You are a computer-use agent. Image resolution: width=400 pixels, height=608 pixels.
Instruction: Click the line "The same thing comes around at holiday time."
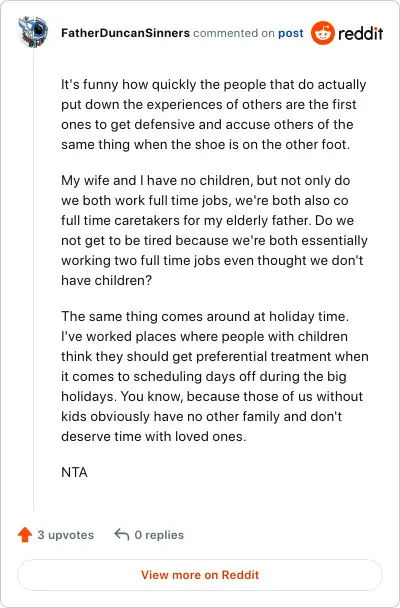pos(205,316)
